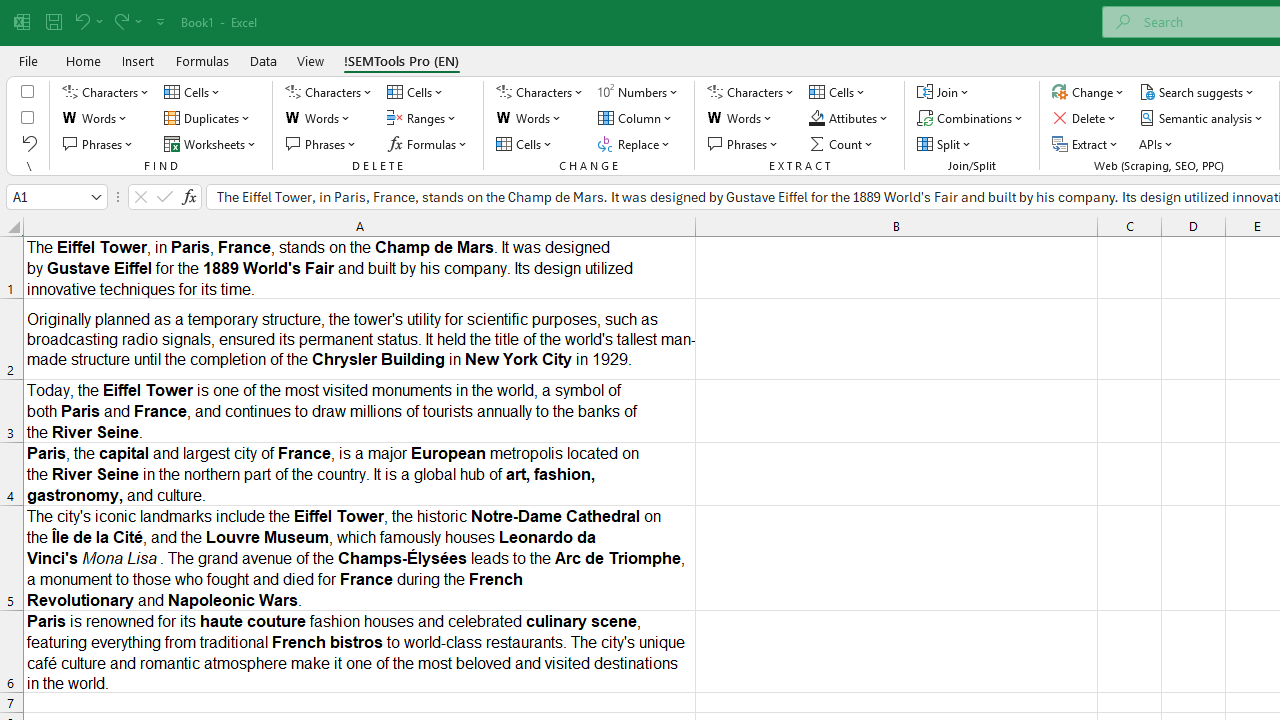Viewport: 1280px width, 720px height.
Task: Select the Combinations tool
Action: coord(970,118)
